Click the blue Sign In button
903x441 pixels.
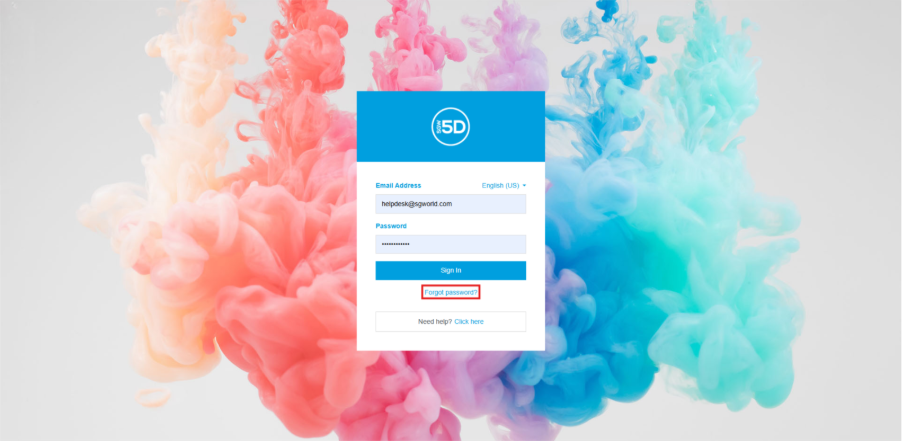coord(450,271)
